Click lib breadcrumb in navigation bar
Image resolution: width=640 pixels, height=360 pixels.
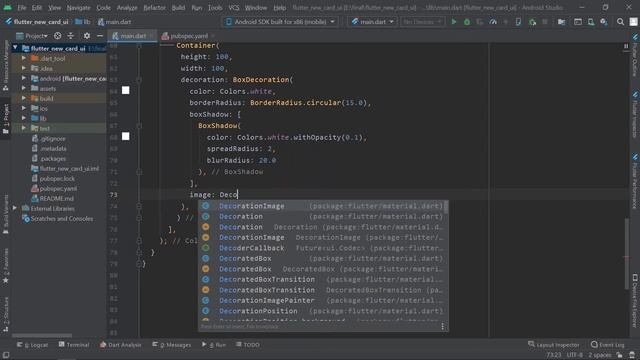tap(83, 22)
